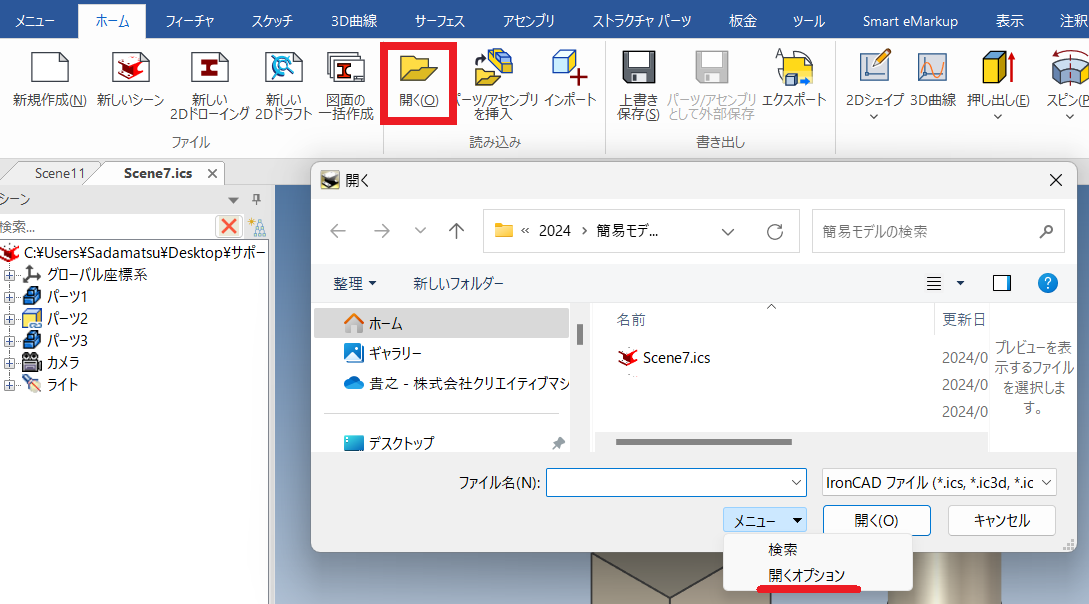The height and width of the screenshot is (604, 1089).
Task: Click the file list horizontal scrollbar
Action: (x=704, y=442)
